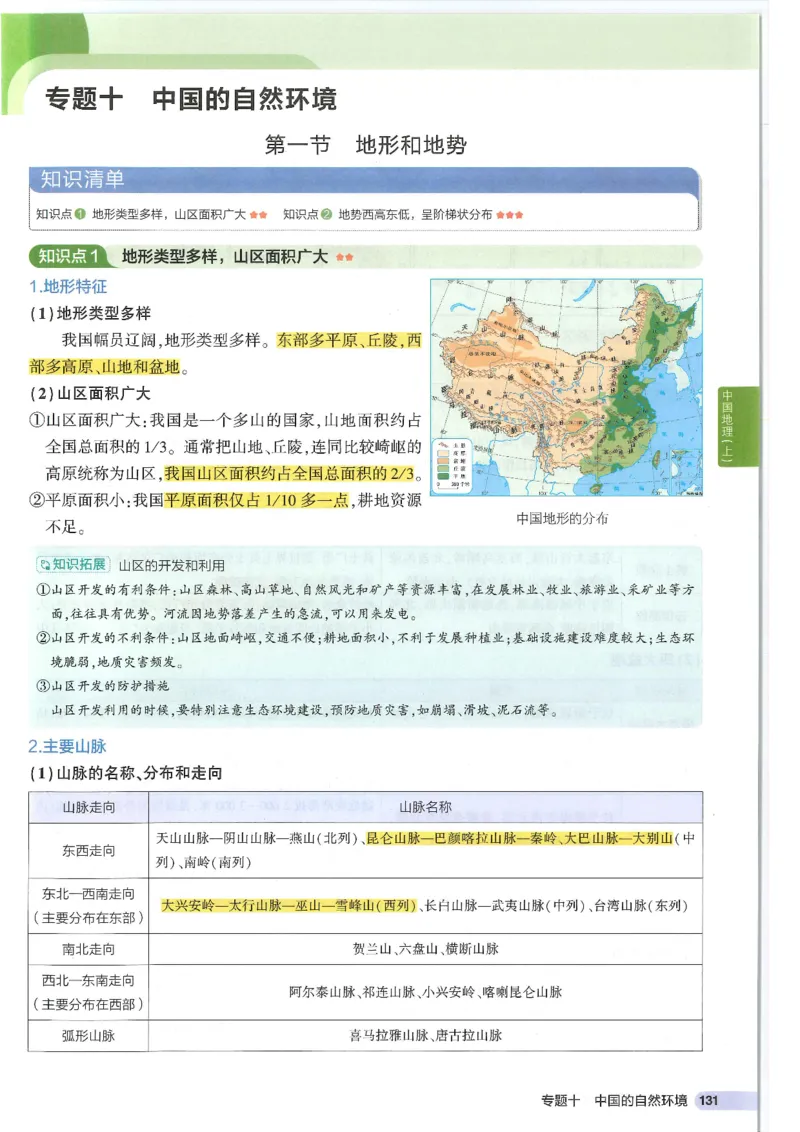Viewport: 800px width, 1132px height.
Task: Click the map legend color swatches
Action: click(443, 464)
